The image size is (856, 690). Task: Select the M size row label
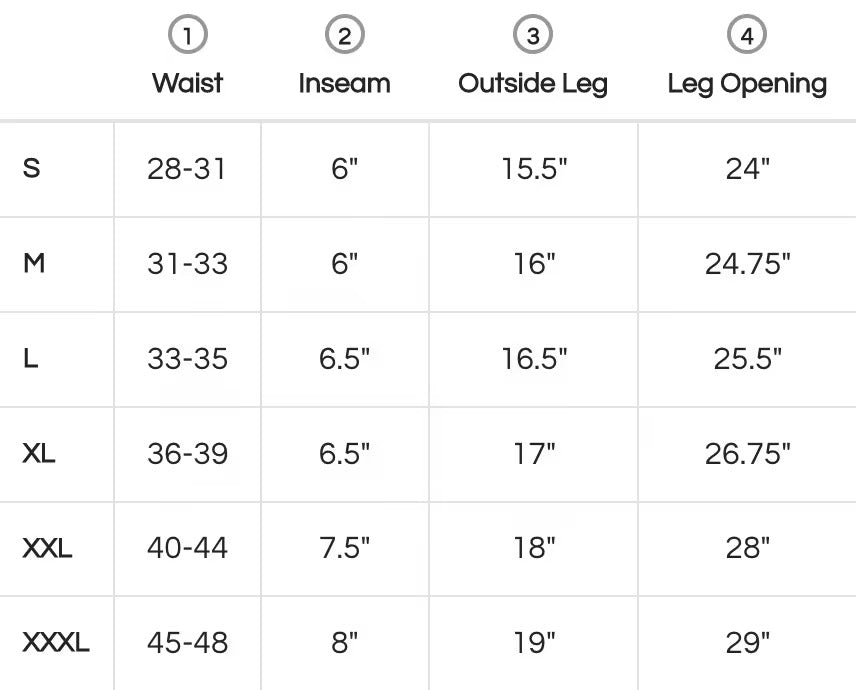pyautogui.click(x=34, y=263)
